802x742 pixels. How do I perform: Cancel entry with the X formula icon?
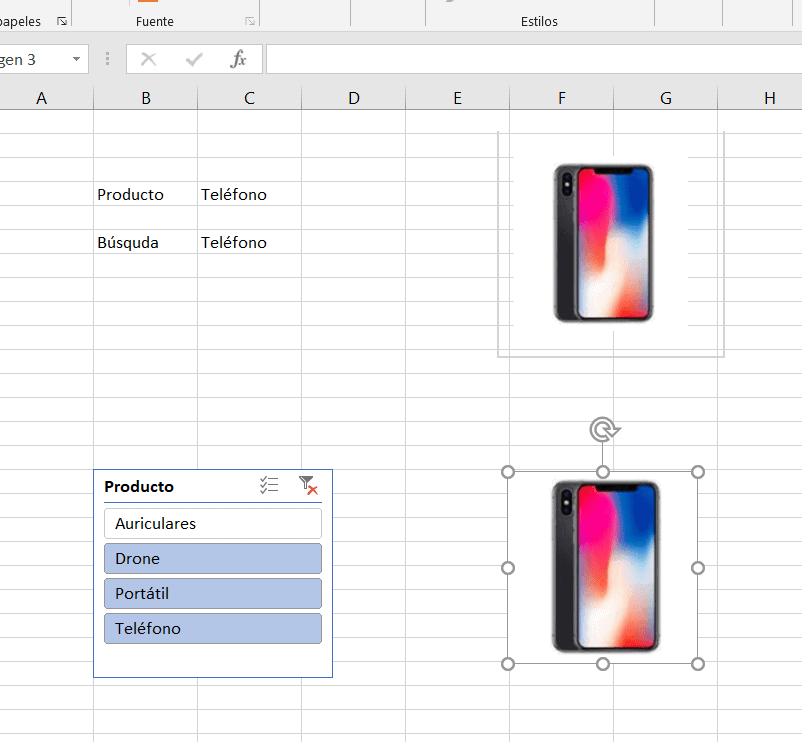pyautogui.click(x=148, y=59)
